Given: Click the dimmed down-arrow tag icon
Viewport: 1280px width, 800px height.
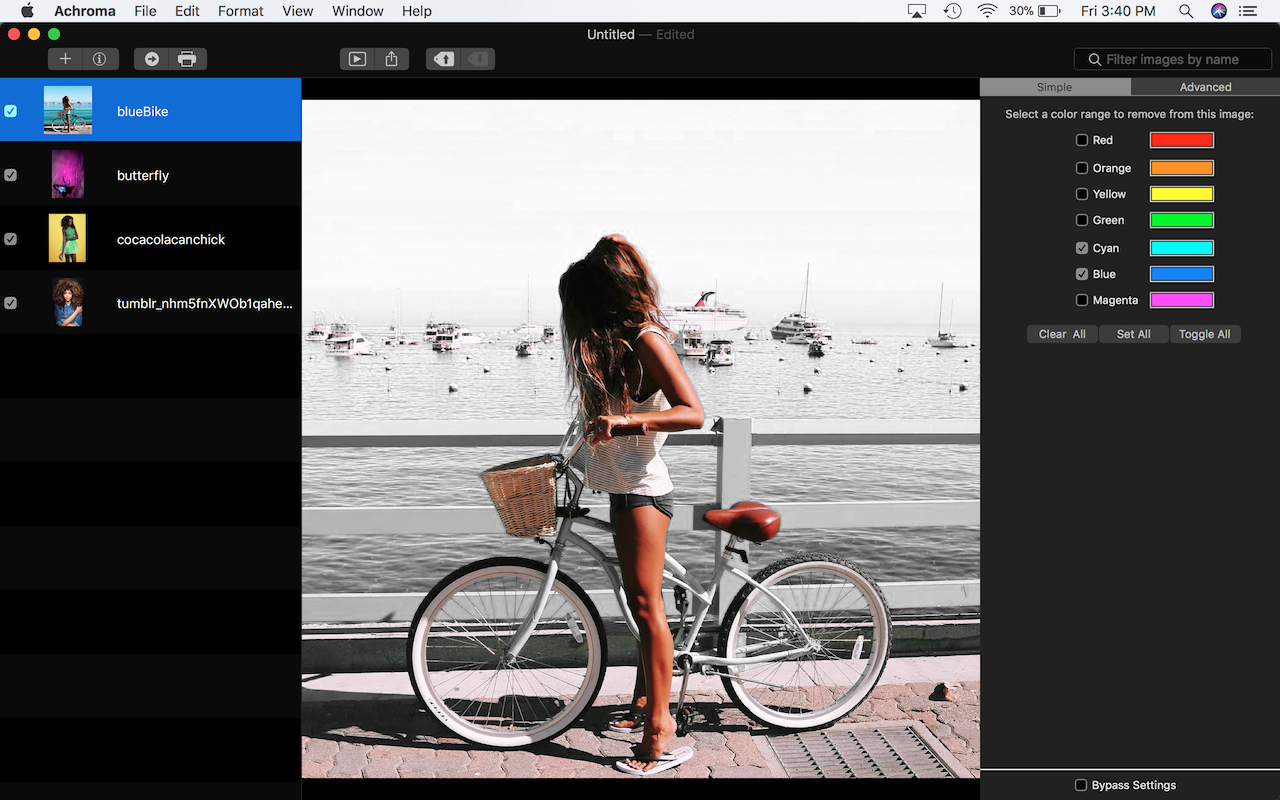Looking at the screenshot, I should click(x=478, y=59).
